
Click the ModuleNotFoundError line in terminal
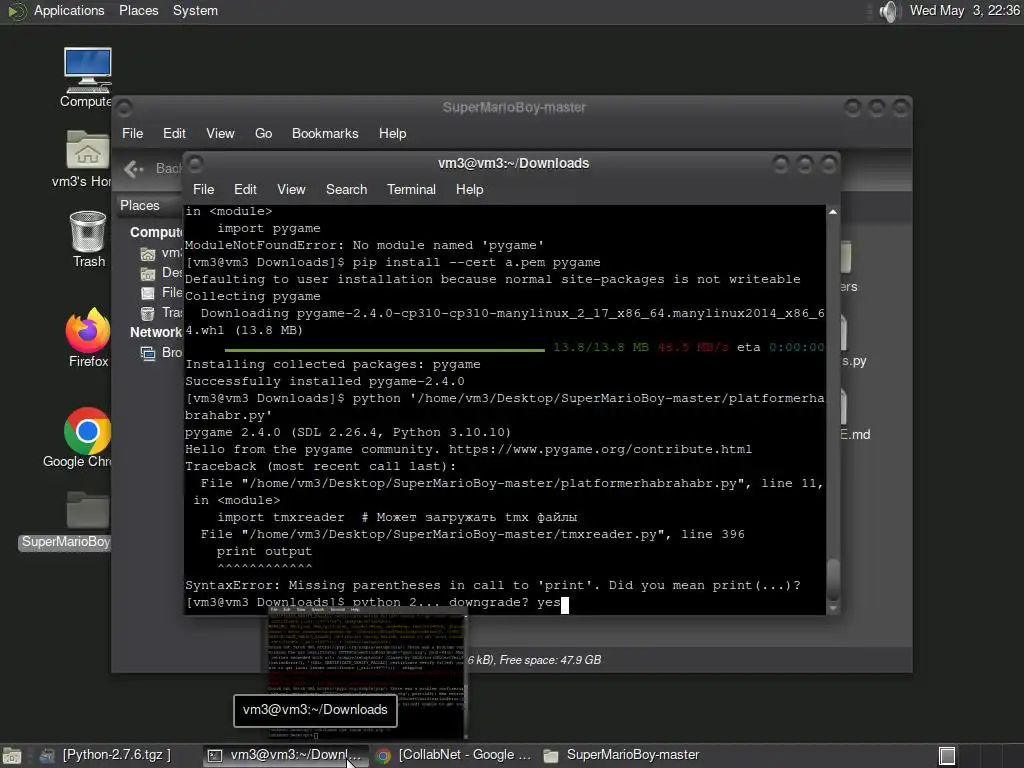click(364, 246)
